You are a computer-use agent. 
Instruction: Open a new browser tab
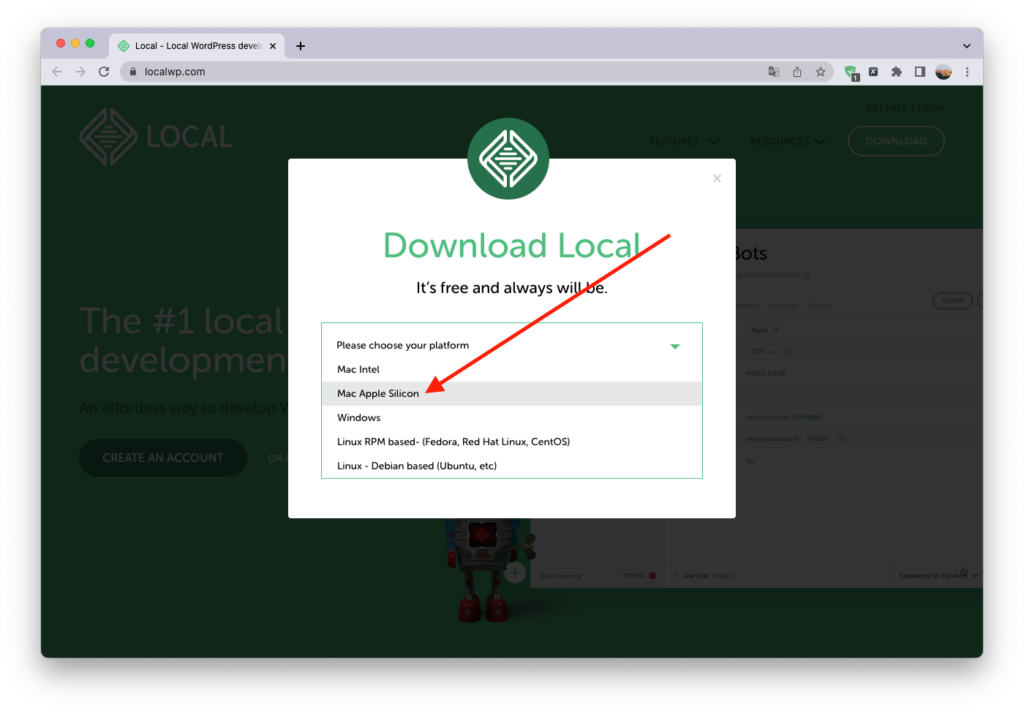pos(300,46)
